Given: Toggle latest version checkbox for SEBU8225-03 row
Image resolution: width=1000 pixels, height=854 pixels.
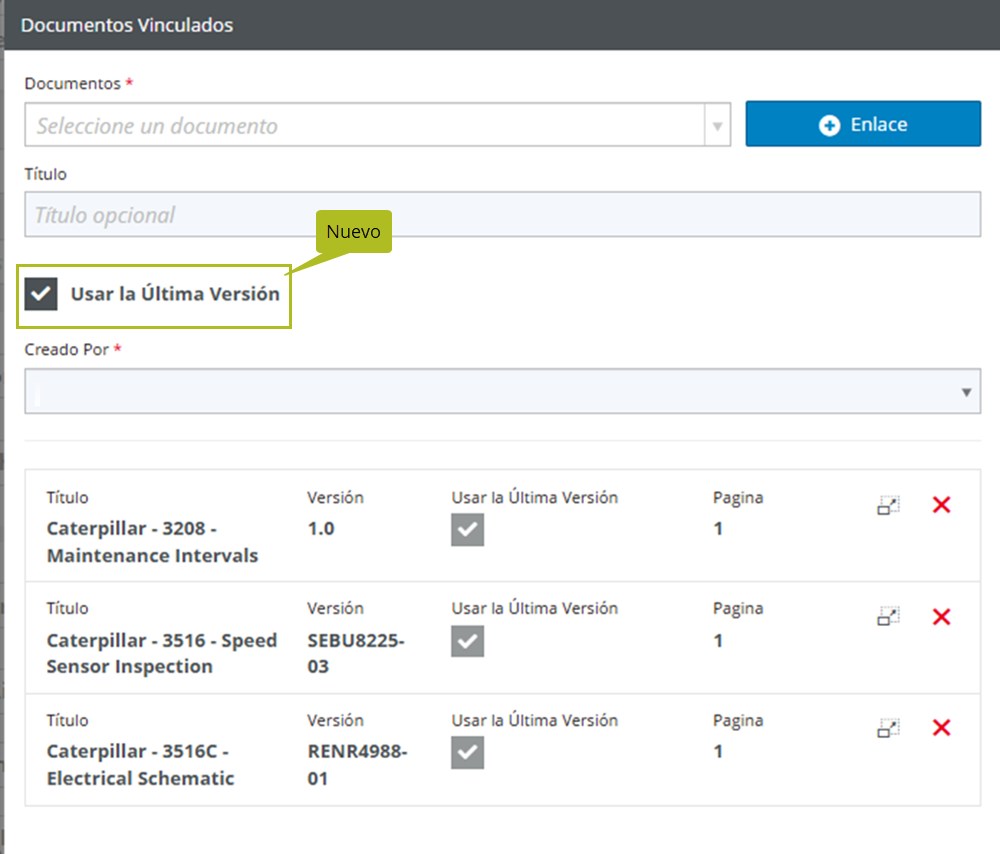Looking at the screenshot, I should click(467, 641).
